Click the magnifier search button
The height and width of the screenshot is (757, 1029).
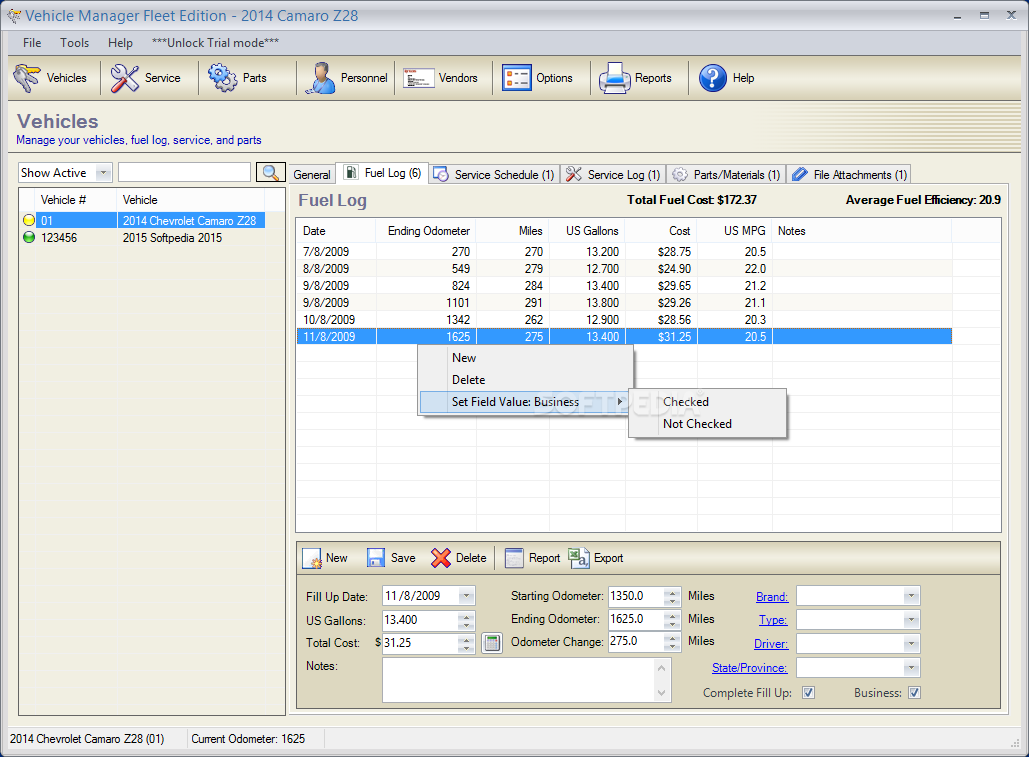[x=270, y=173]
